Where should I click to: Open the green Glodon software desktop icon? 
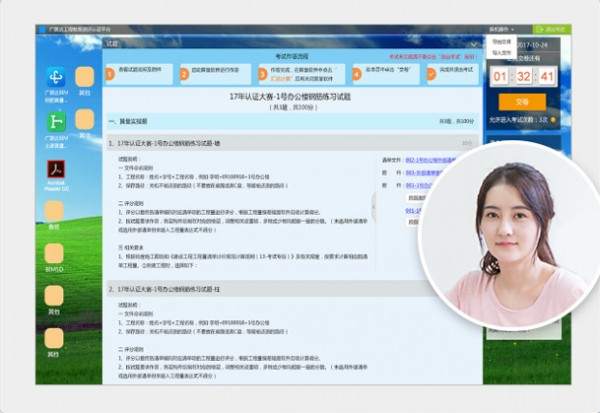(55, 121)
